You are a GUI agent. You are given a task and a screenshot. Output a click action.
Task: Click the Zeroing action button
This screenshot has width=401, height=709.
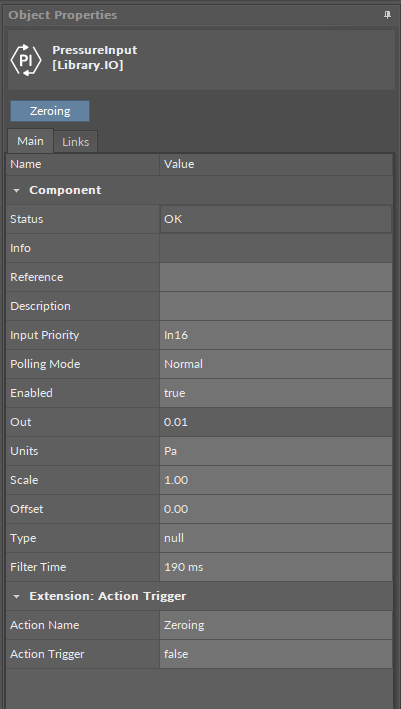coord(50,111)
